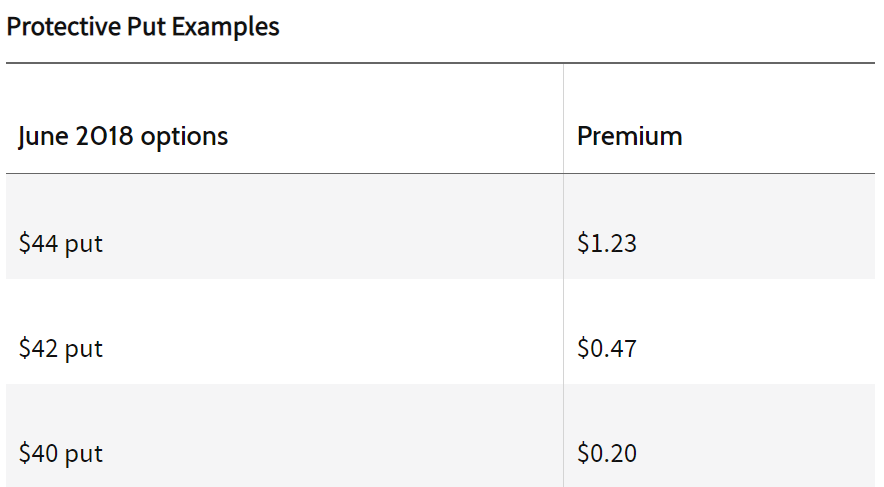Click the word "put" in the $44 row
The height and width of the screenshot is (487, 884).
pos(84,244)
